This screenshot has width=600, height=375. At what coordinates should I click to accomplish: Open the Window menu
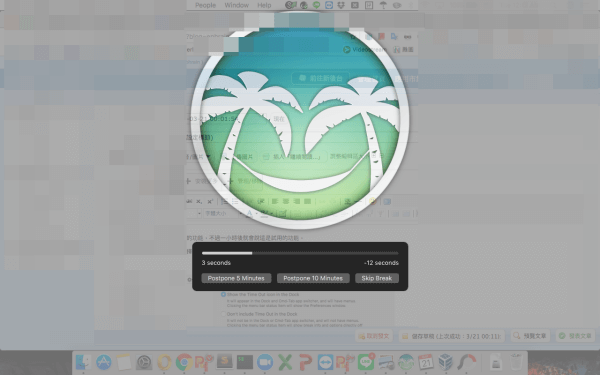coord(236,5)
